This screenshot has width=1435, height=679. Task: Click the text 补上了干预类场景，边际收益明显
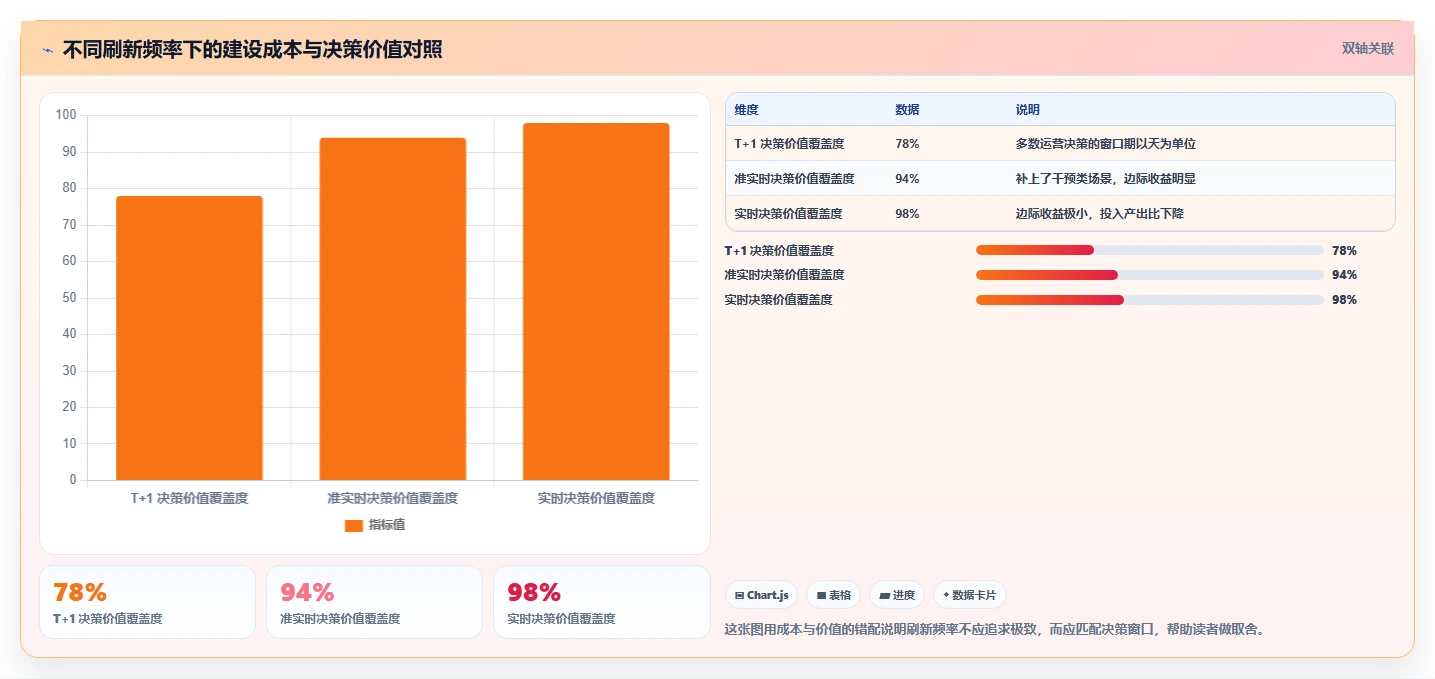tap(1105, 179)
